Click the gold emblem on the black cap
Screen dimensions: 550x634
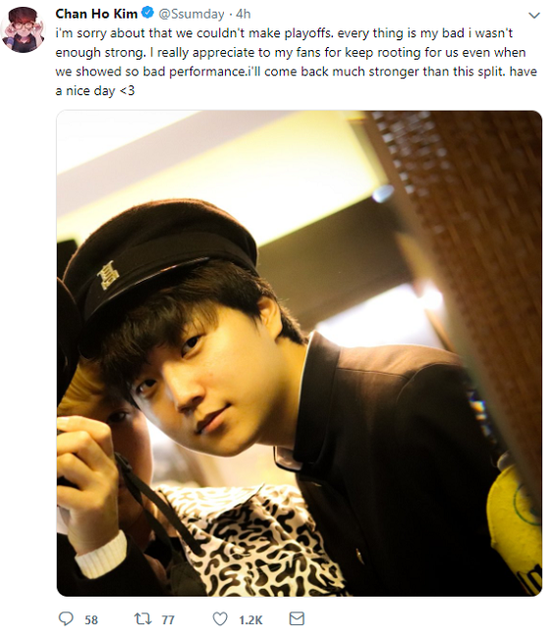108,275
